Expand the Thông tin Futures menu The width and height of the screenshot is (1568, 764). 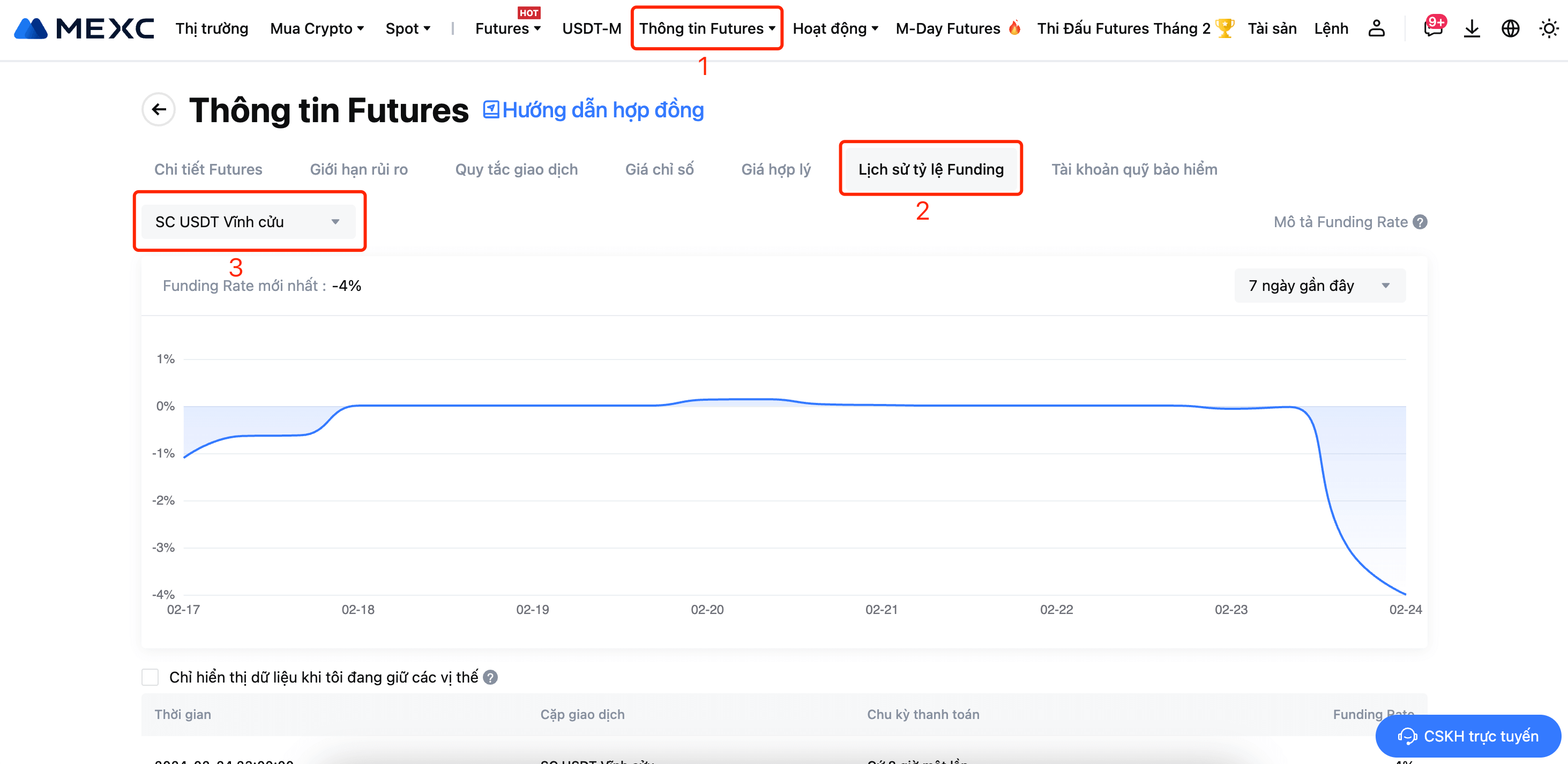point(706,28)
